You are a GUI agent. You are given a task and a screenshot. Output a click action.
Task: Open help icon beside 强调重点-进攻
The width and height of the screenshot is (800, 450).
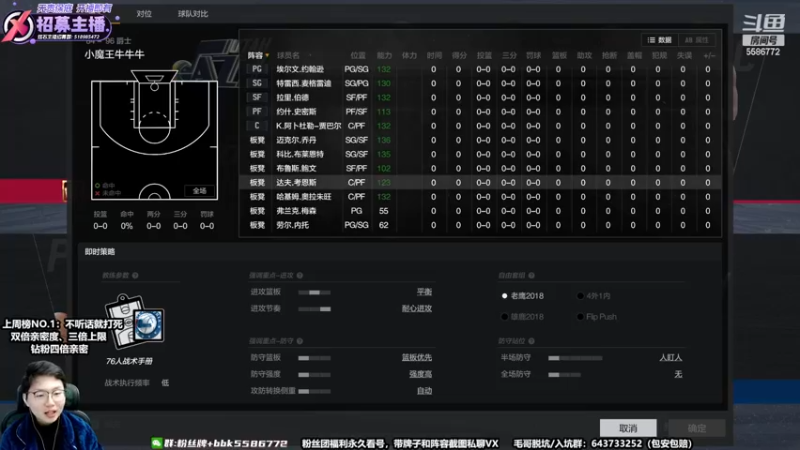300,276
